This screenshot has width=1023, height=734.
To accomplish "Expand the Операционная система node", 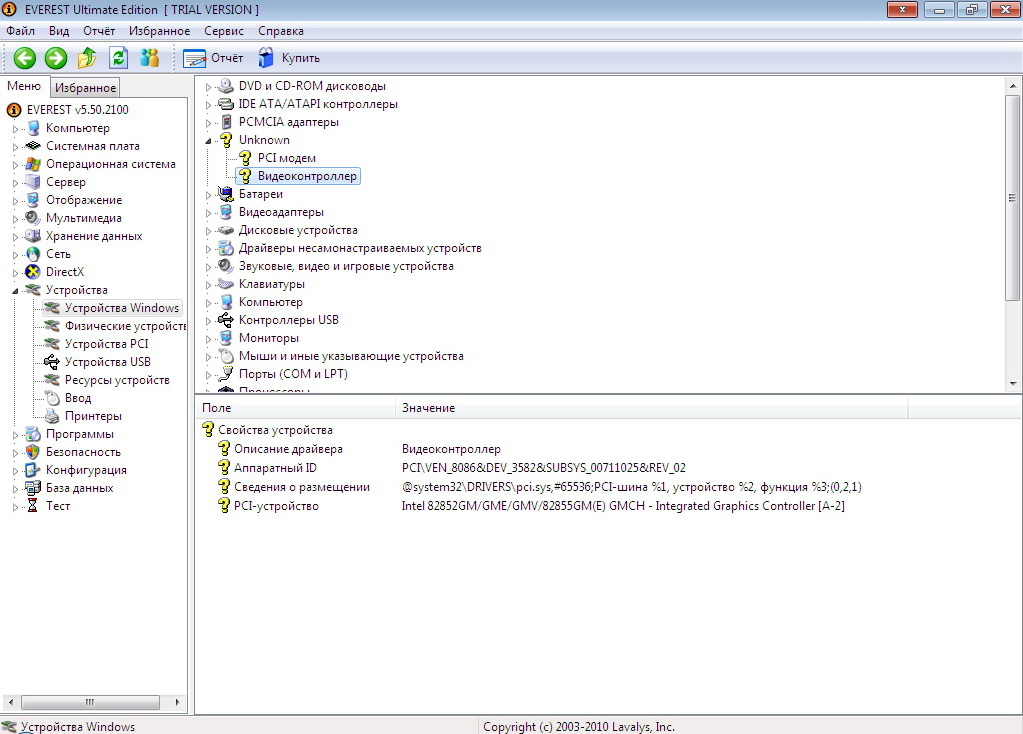I will tap(15, 165).
